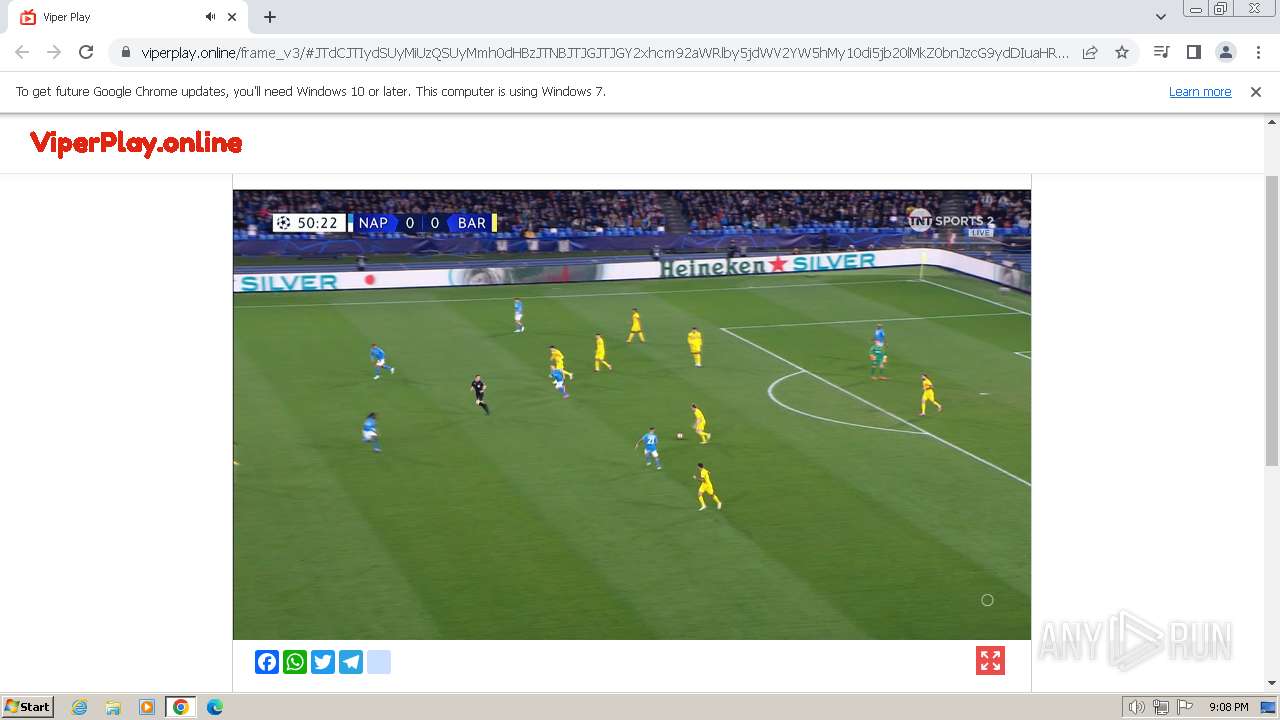Open the system volume control
The image size is (1280, 720).
(1137, 707)
